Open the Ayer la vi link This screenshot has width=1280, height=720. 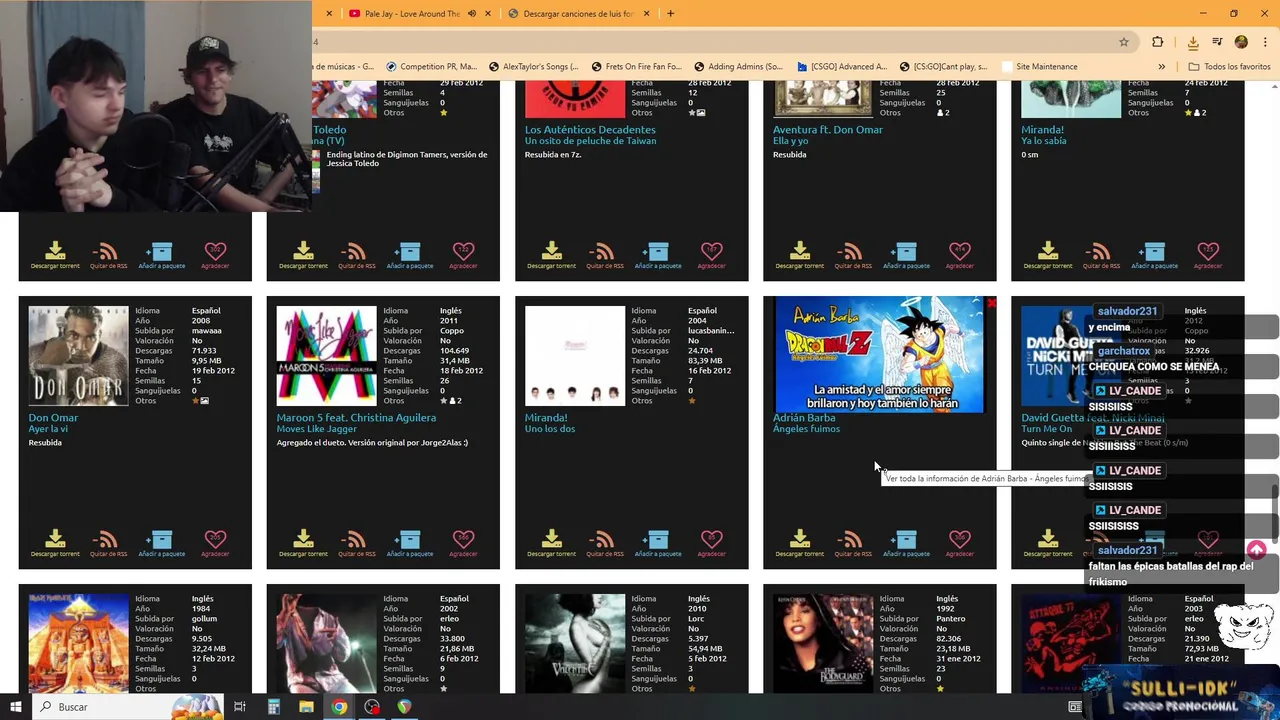[49, 429]
